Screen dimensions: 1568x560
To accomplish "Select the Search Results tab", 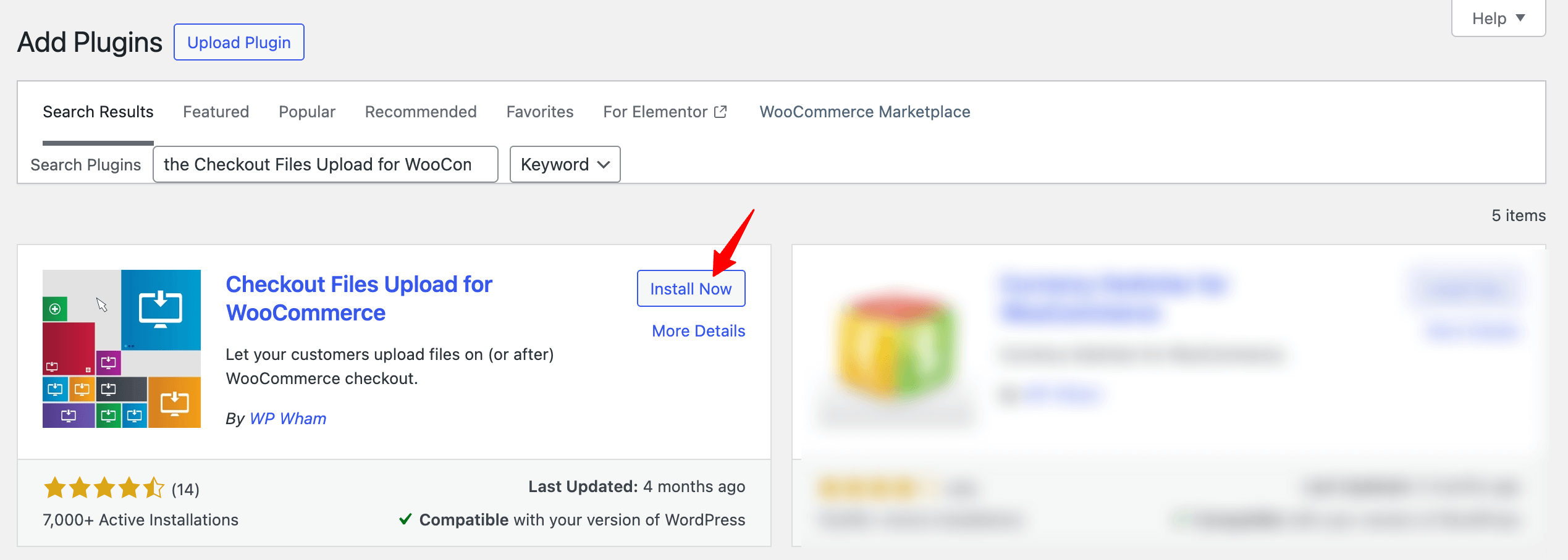I will [x=98, y=112].
